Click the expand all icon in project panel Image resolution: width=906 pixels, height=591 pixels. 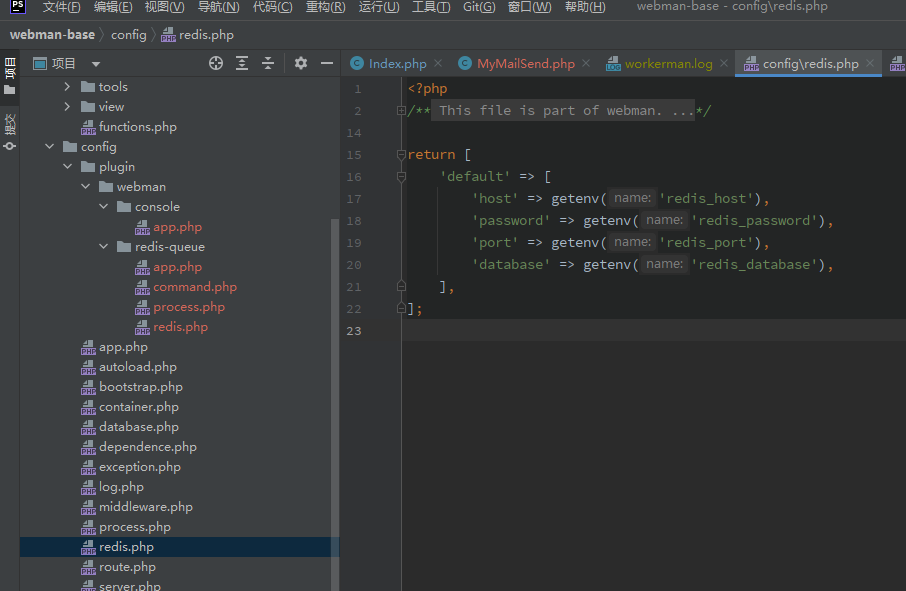click(242, 63)
